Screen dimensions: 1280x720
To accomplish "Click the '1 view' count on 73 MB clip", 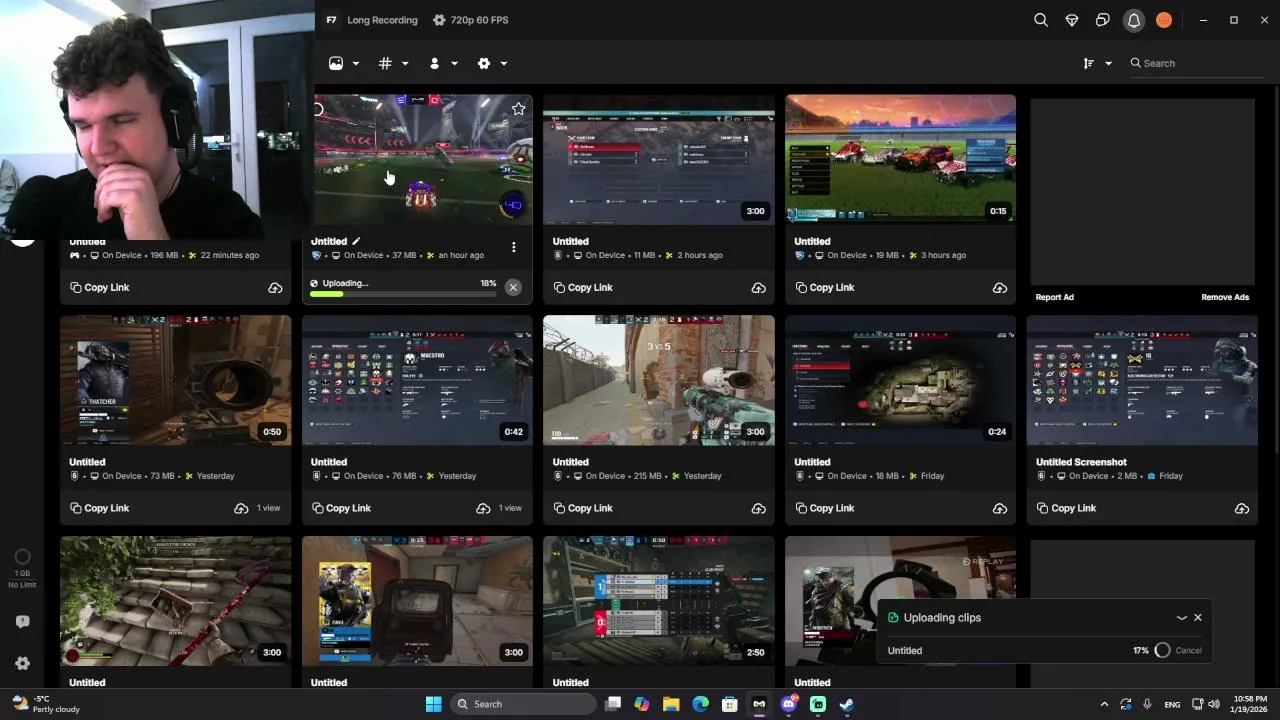I will [x=268, y=508].
